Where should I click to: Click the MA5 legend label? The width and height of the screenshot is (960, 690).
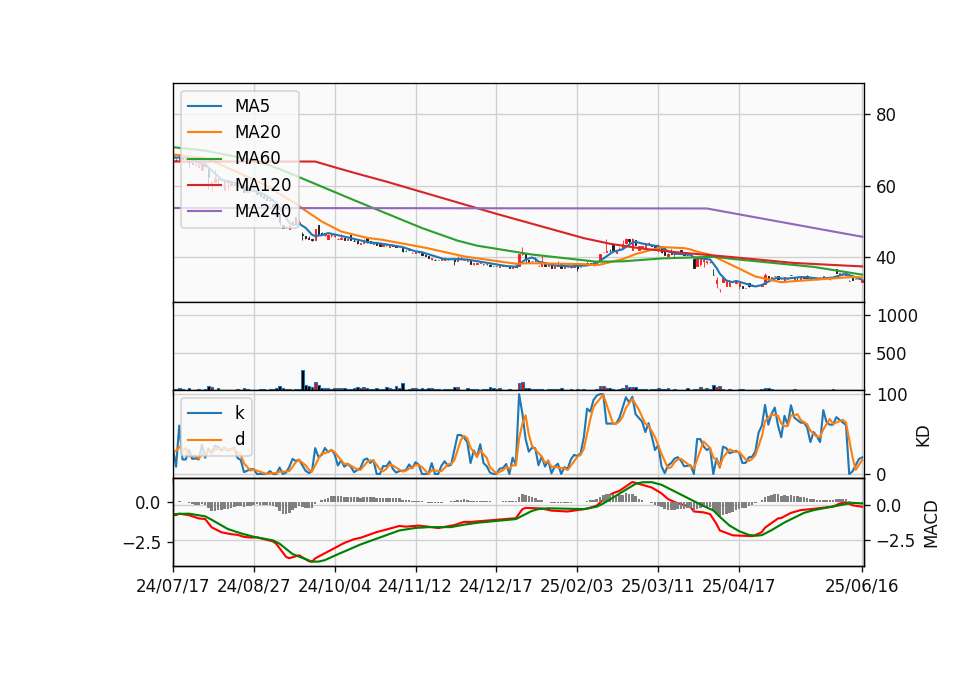[252, 106]
